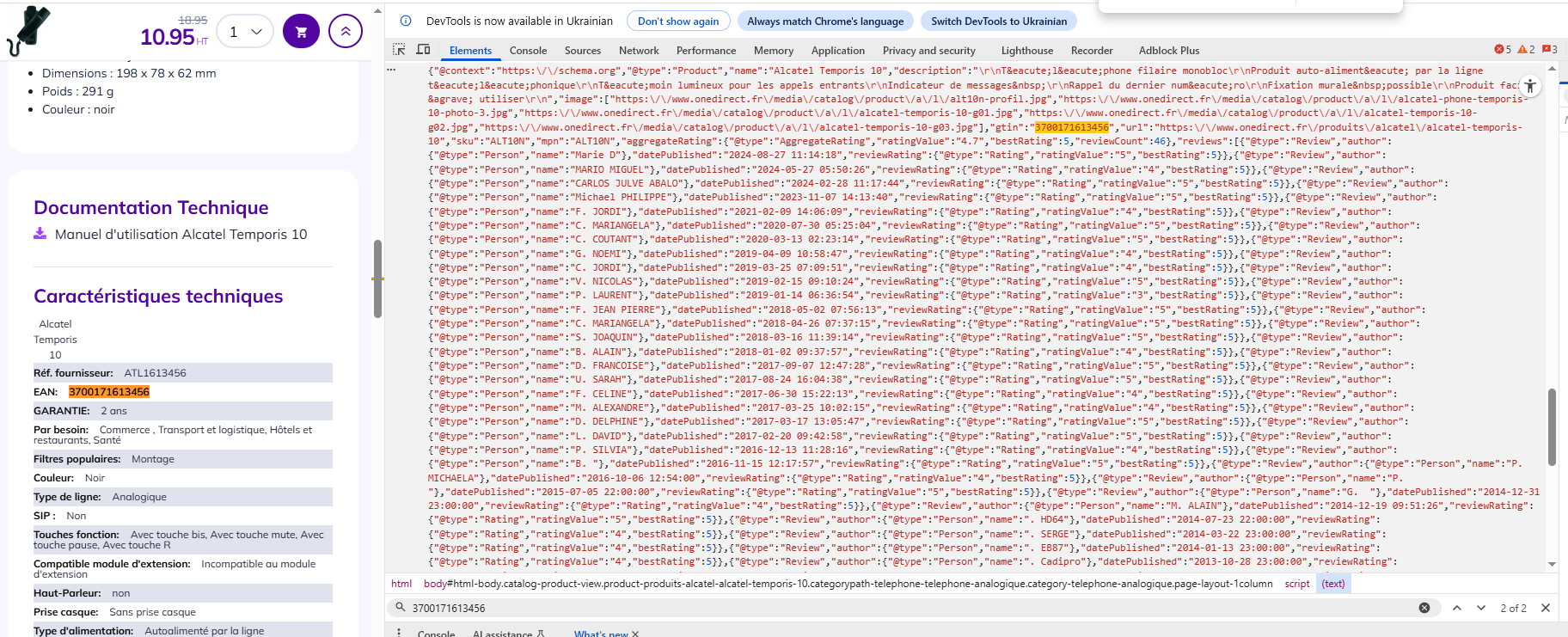Image resolution: width=1568 pixels, height=637 pixels.
Task: Click the Réf. fournisseur value ATL1613456
Action: [x=155, y=373]
